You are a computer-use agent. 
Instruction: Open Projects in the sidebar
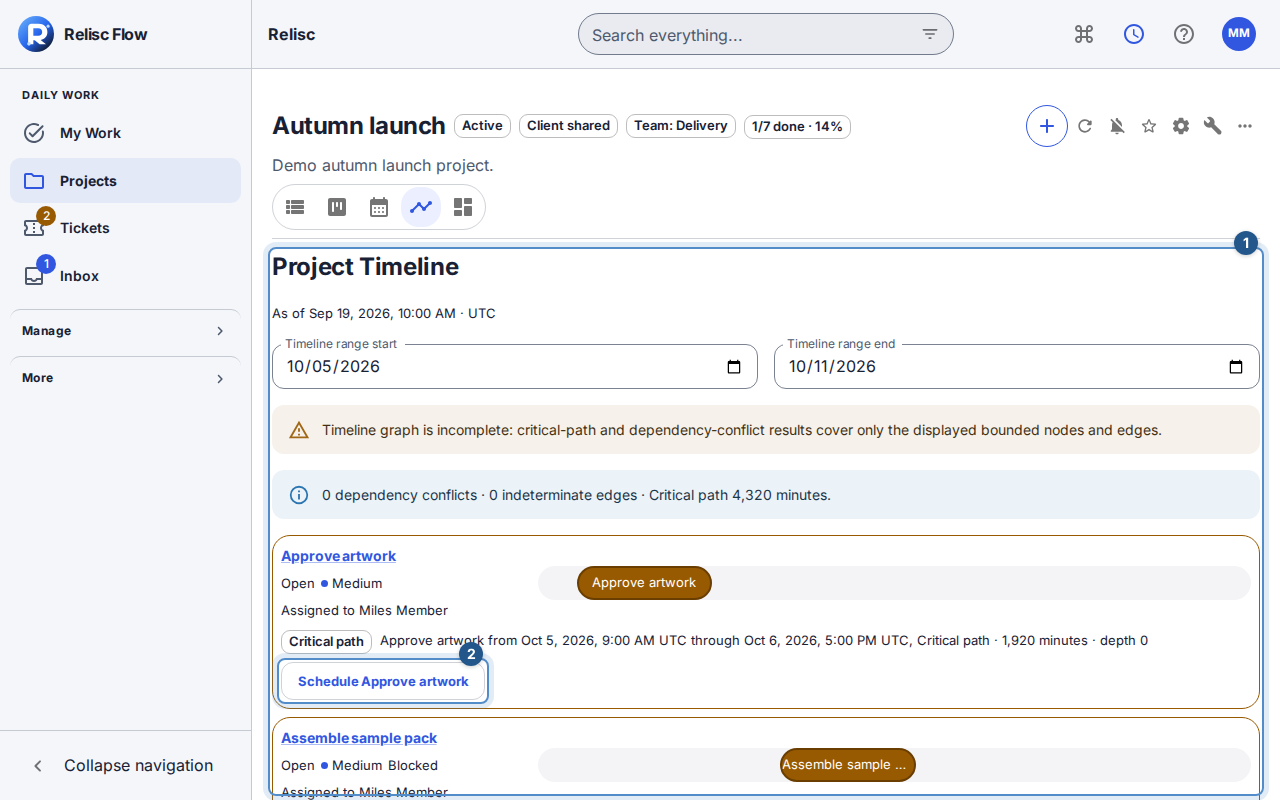(125, 181)
